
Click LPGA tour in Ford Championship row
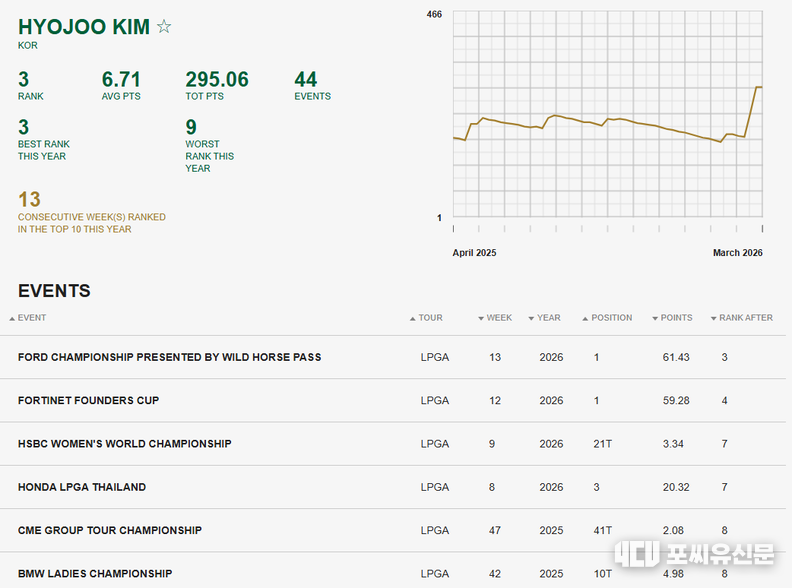[435, 357]
